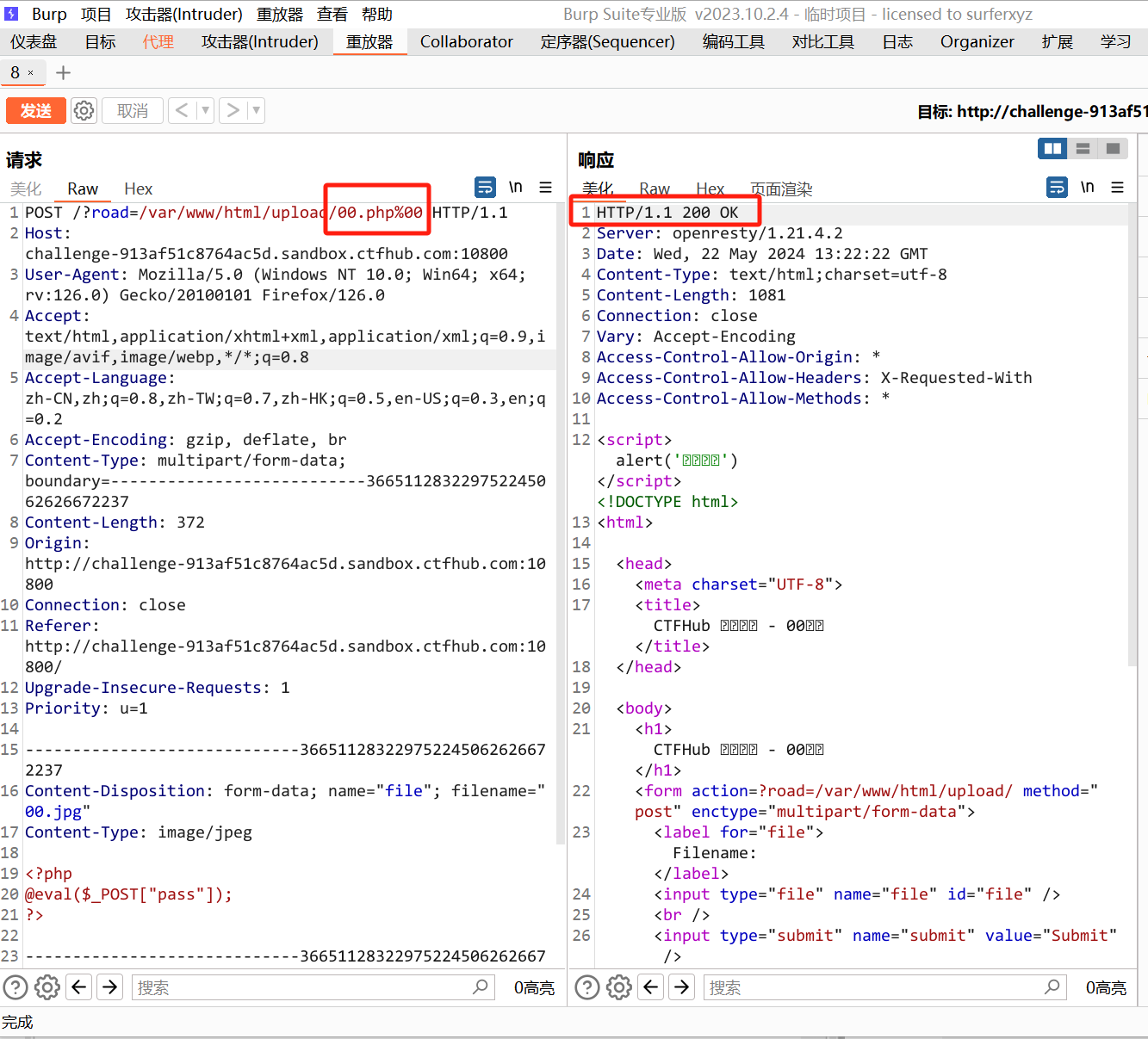Screen dimensions: 1148x1039
Task: Switch to the 定序器(Sequencer) tab
Action: click(608, 42)
